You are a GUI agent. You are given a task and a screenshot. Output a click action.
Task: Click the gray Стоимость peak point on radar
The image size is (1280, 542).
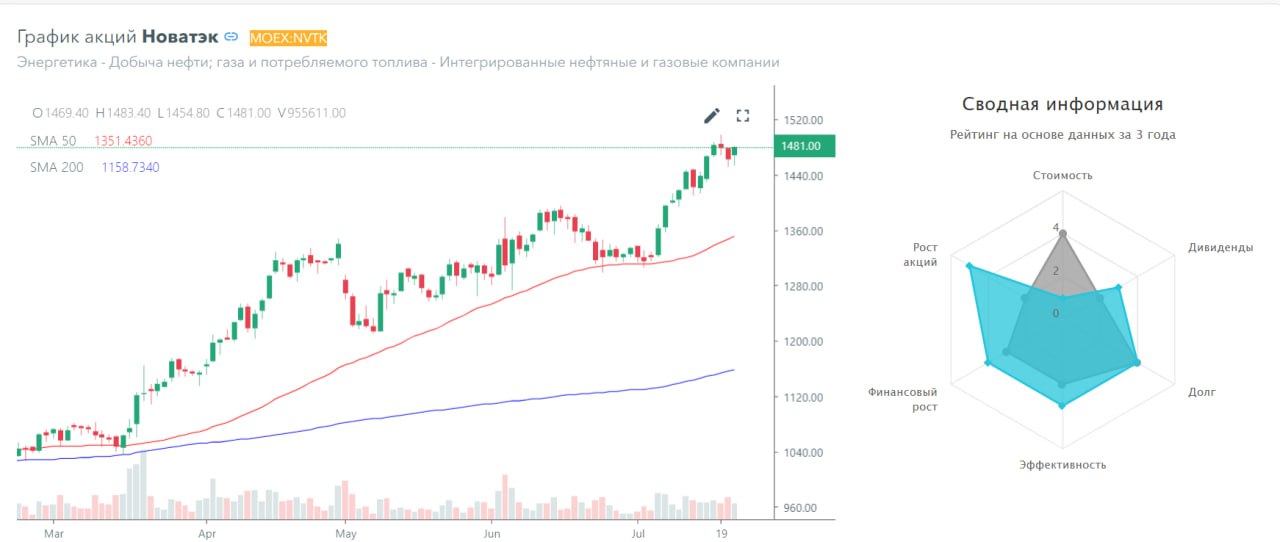click(1063, 234)
